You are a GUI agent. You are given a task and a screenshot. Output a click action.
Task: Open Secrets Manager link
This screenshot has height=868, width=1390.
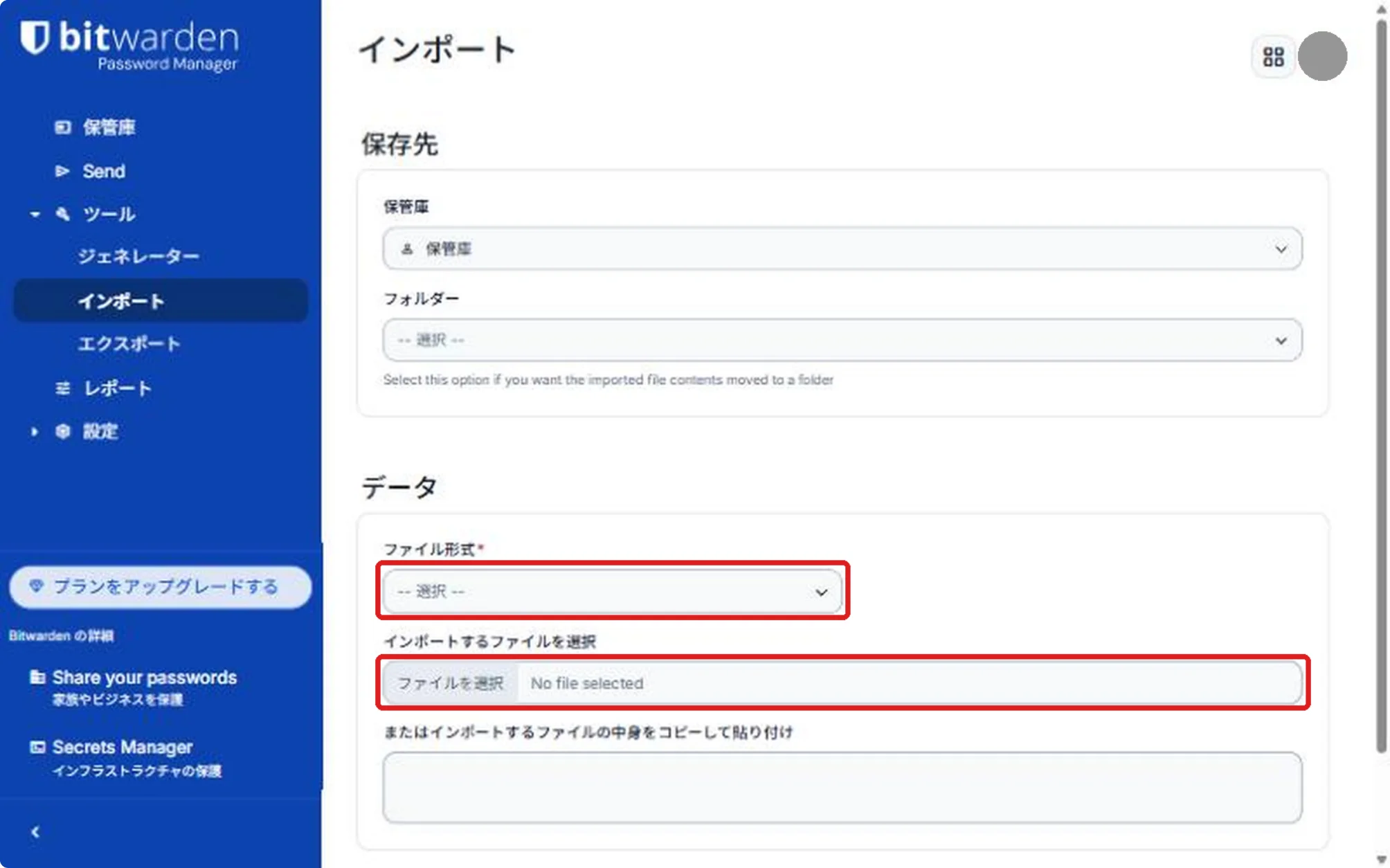(x=123, y=748)
